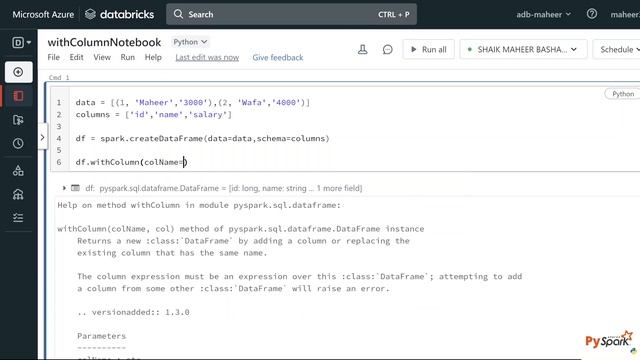Open the adb-maheer workspace dropdown
The width and height of the screenshot is (640, 360).
tap(543, 14)
